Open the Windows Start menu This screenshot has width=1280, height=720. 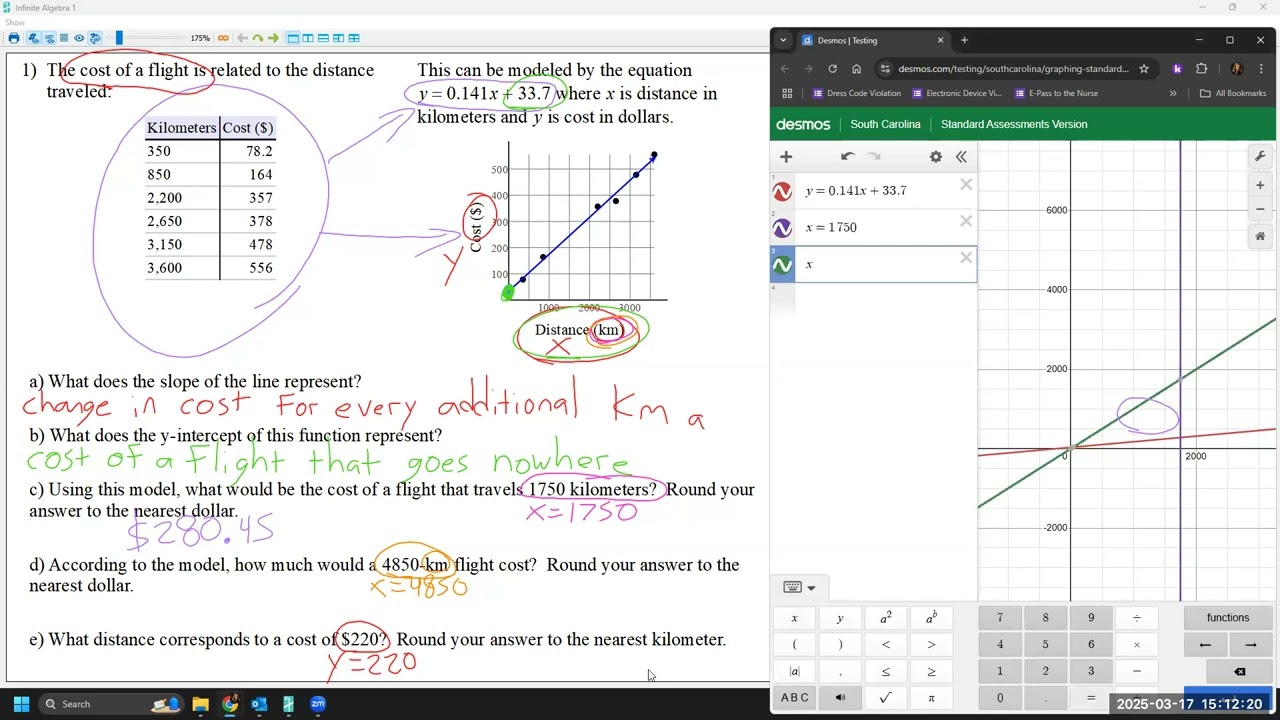click(21, 704)
